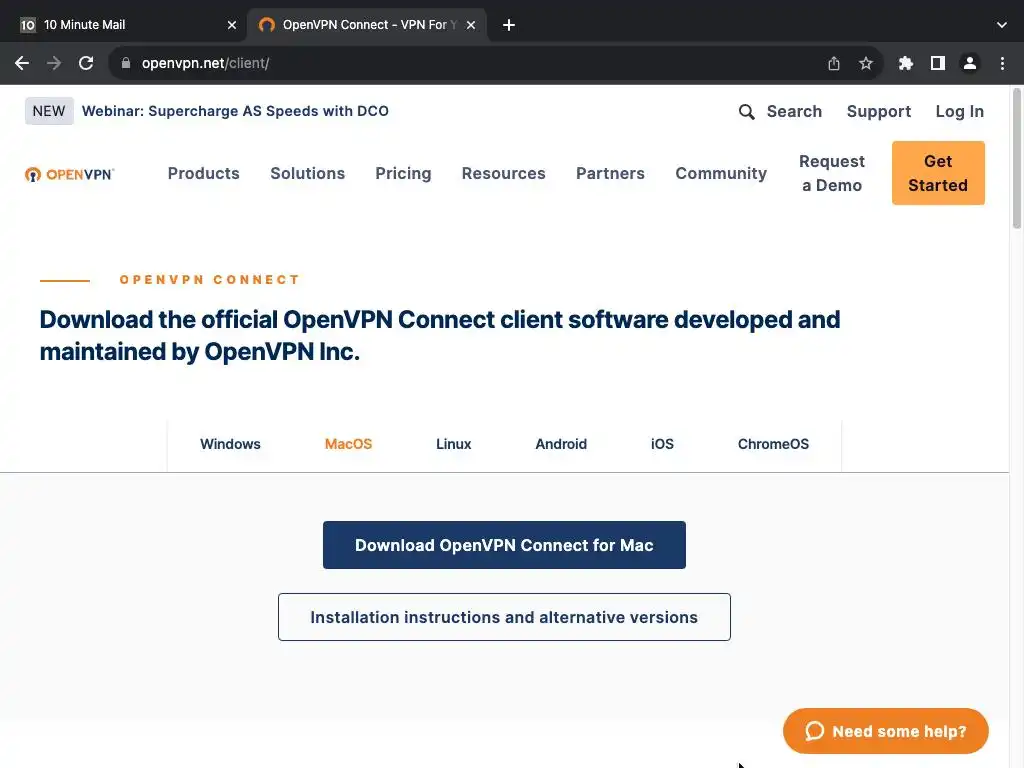1024x768 pixels.
Task: Open the Resources menu
Action: pyautogui.click(x=504, y=173)
